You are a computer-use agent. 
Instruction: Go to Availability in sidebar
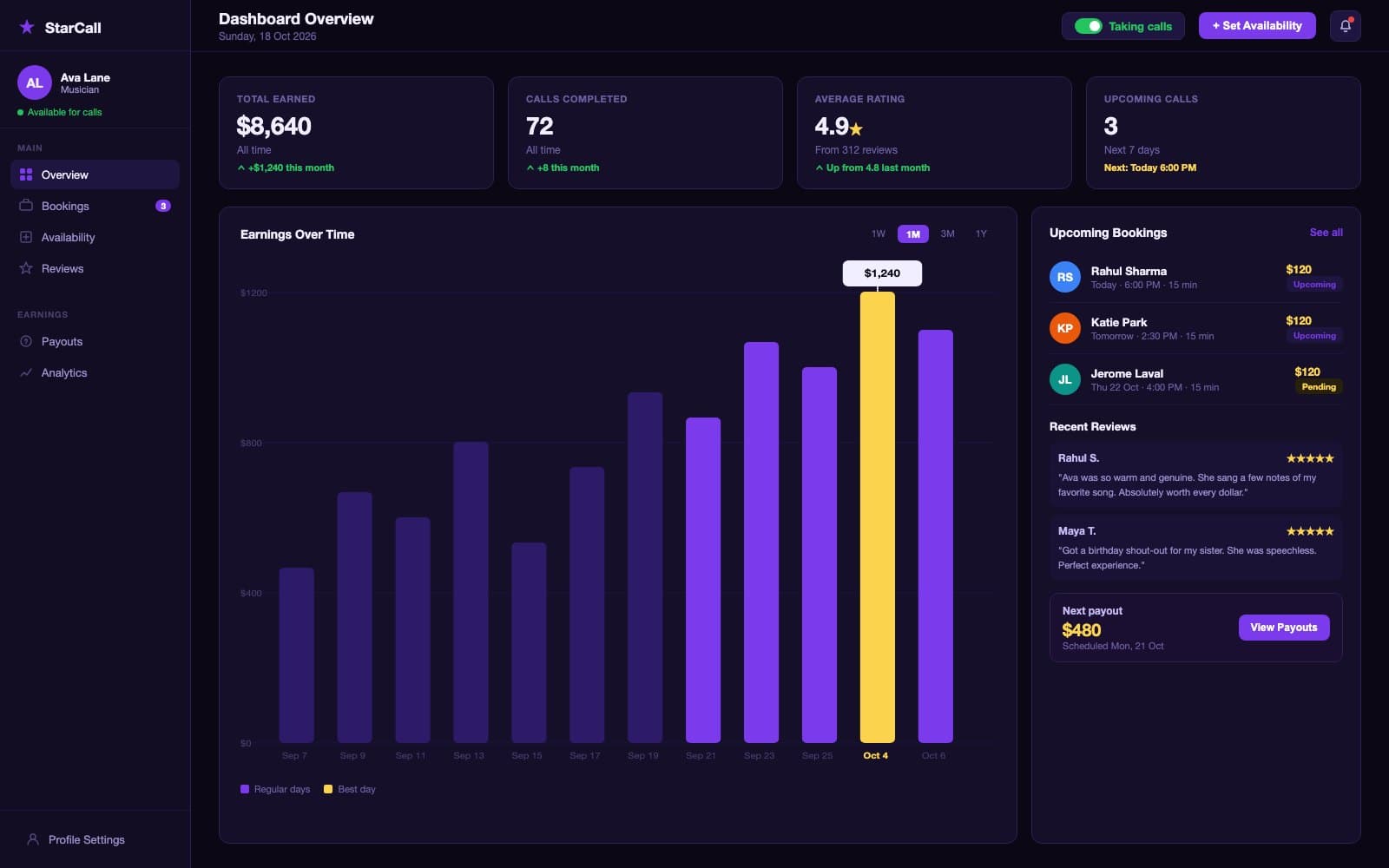point(95,237)
